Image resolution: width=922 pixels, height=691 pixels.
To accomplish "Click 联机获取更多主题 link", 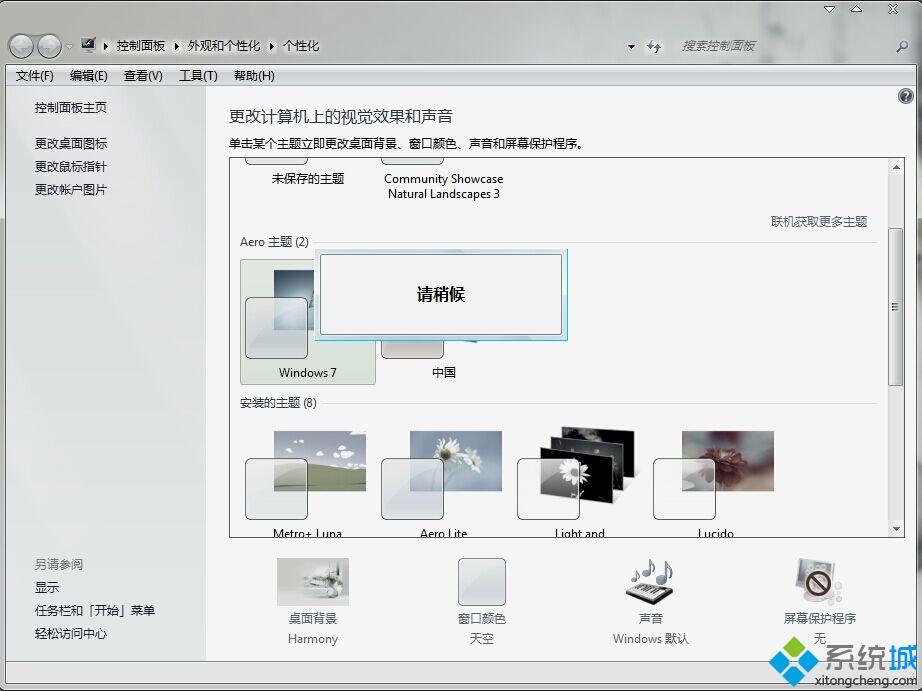I will coord(819,222).
